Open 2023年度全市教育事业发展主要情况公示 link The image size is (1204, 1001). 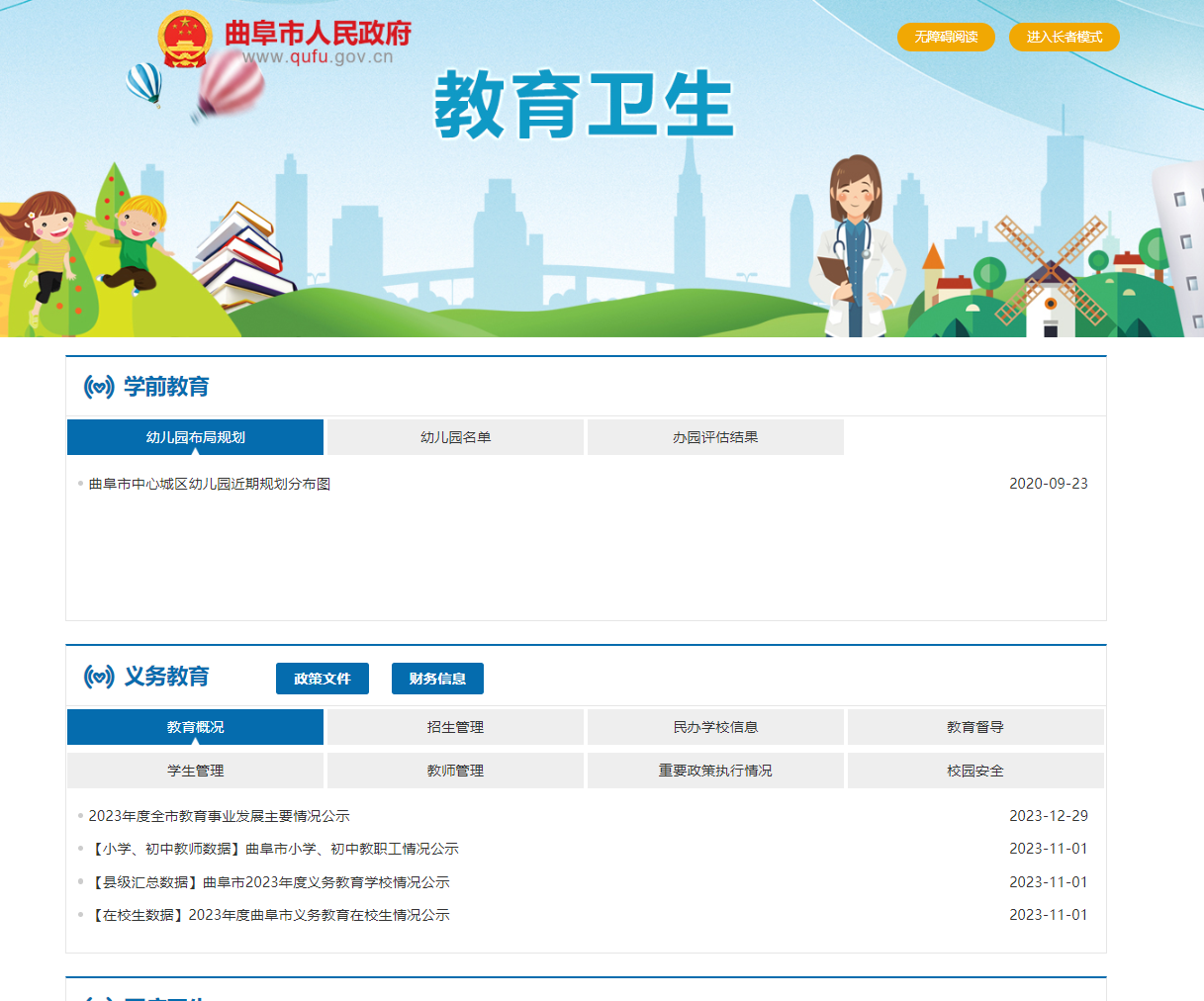[219, 816]
